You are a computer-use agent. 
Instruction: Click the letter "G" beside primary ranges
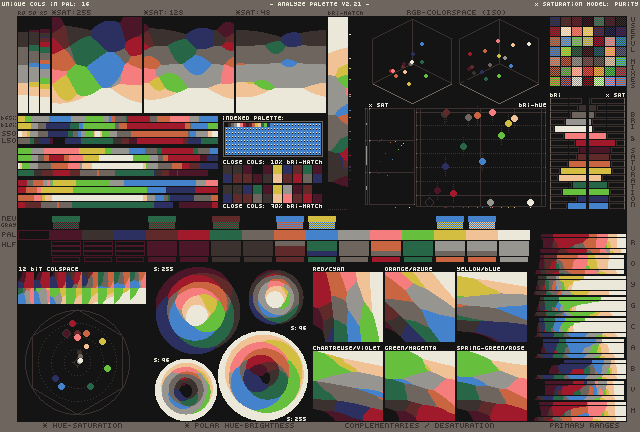[633, 305]
